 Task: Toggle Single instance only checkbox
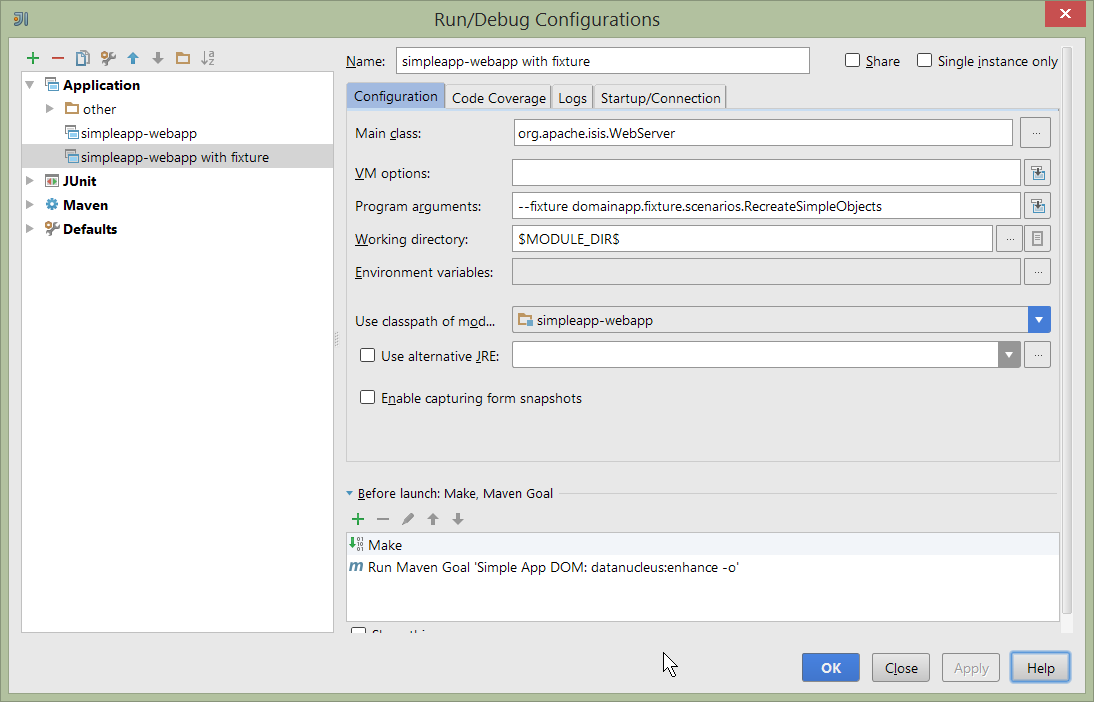click(925, 61)
